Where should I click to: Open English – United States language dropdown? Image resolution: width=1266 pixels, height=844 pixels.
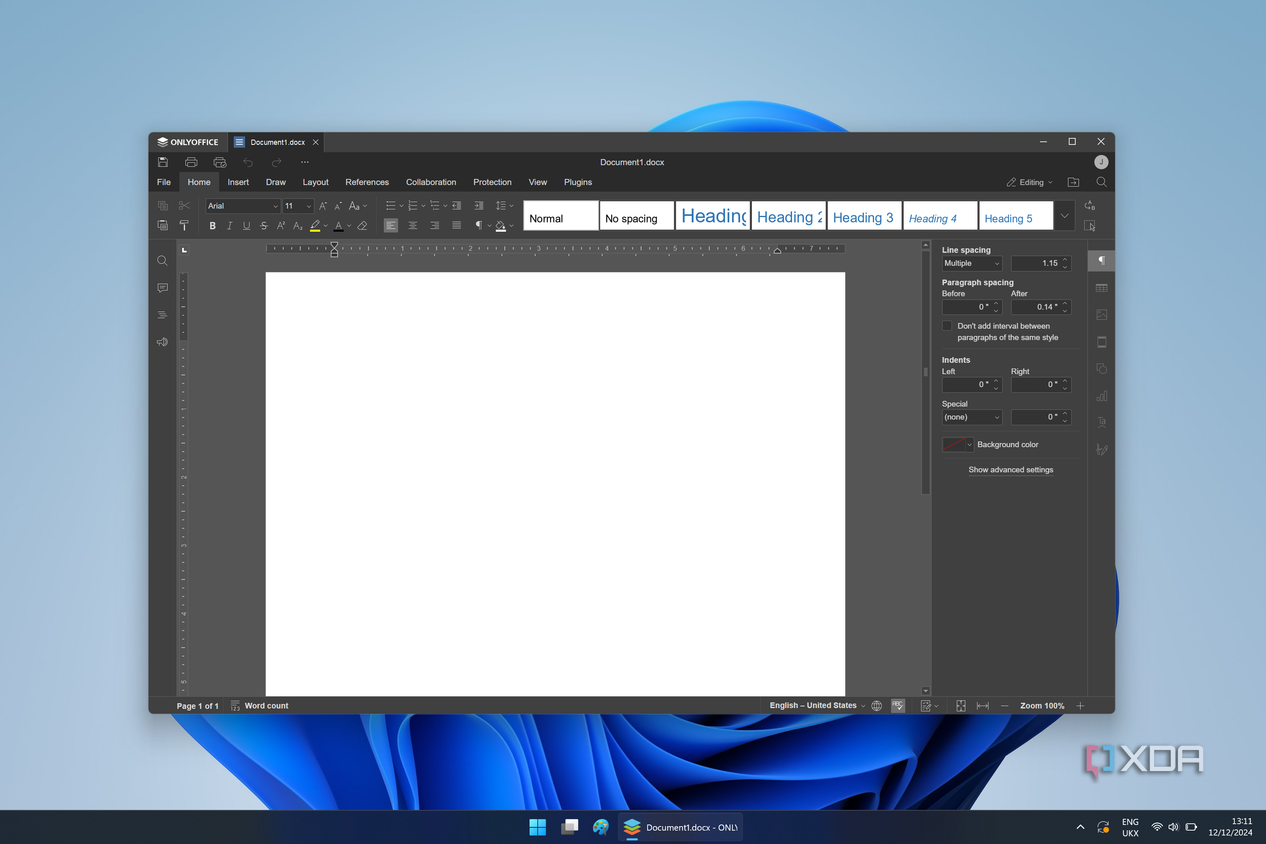818,706
